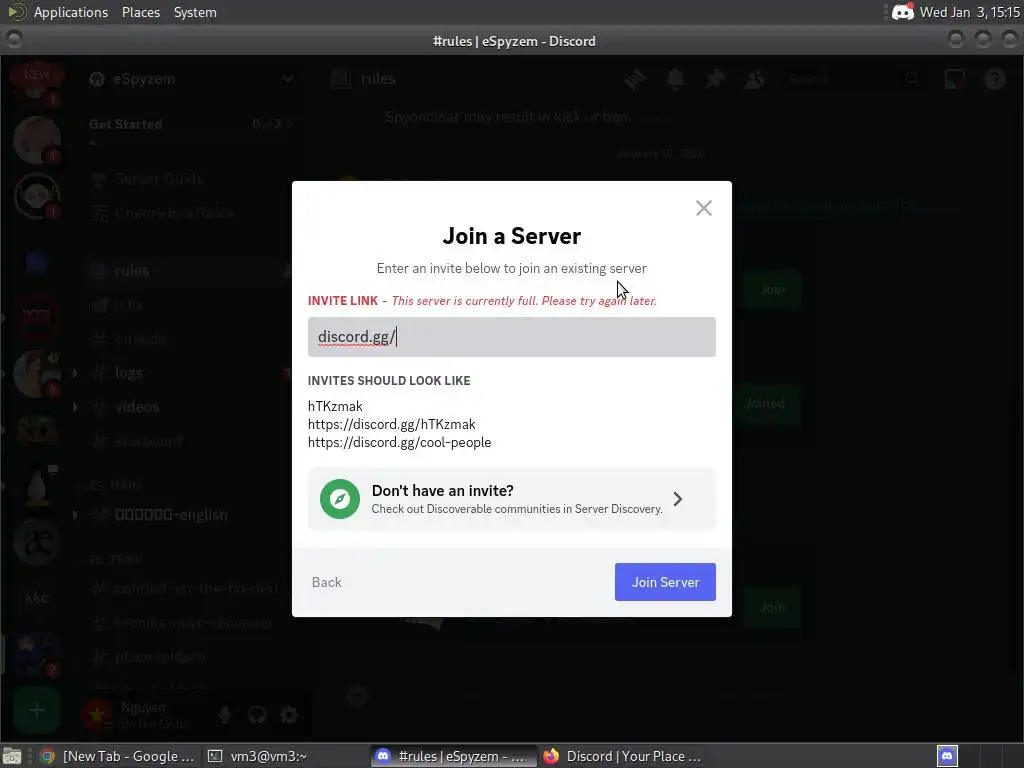Click the show desktop icon in taskbar
Viewport: 1024px width, 768px height.
pyautogui.click(x=12, y=756)
